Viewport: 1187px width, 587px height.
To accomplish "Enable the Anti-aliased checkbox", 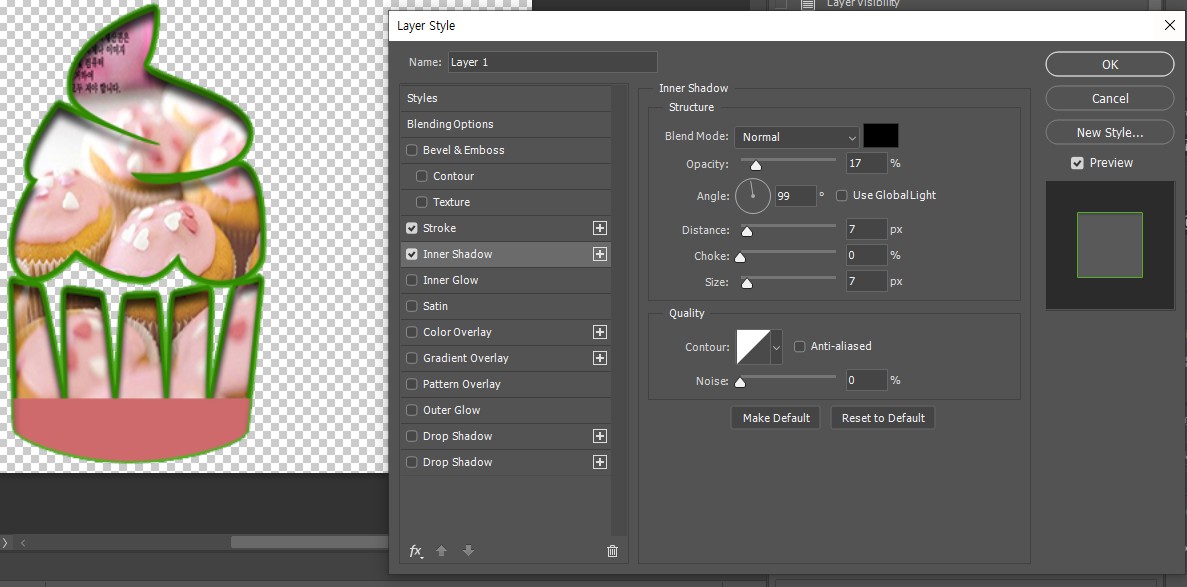I will [x=799, y=346].
